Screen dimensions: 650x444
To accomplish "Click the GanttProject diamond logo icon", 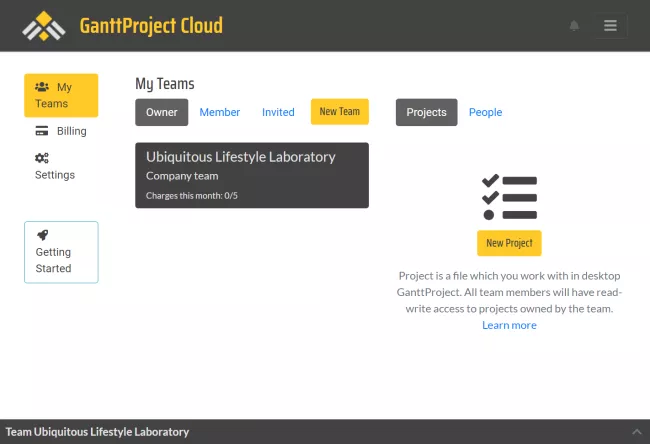I will (x=44, y=26).
